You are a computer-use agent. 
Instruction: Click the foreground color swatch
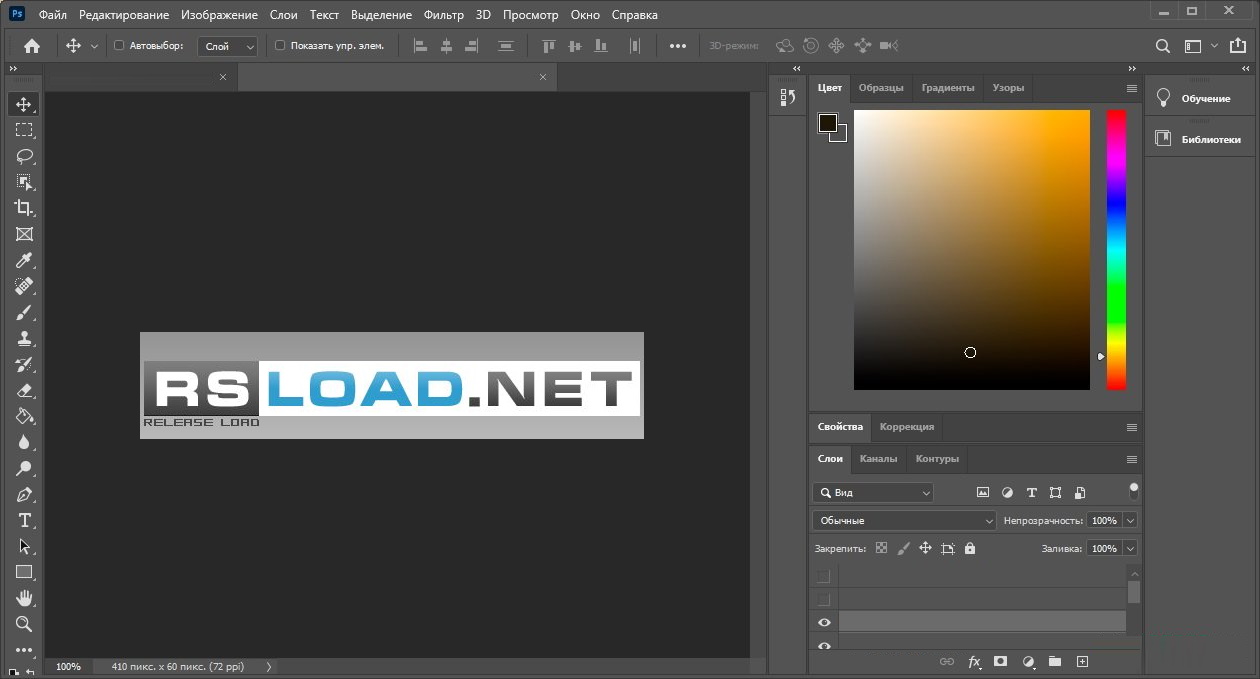tap(827, 123)
